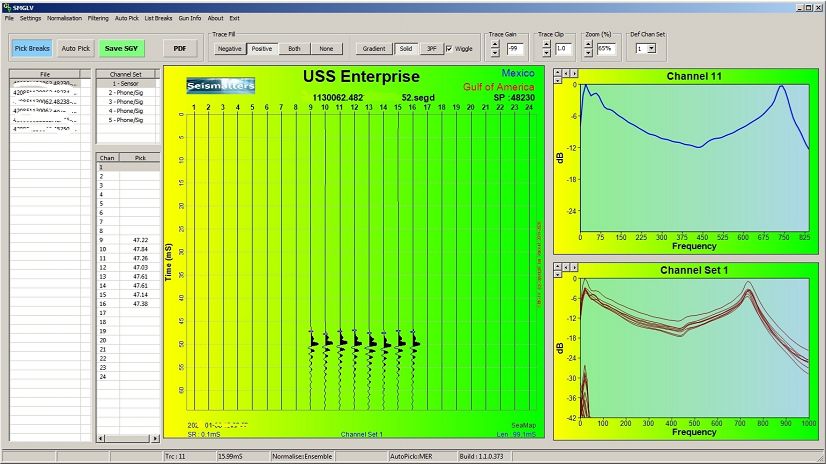826x464 pixels.
Task: Click pick value 47.26 for channel 11
Action: coord(140,258)
